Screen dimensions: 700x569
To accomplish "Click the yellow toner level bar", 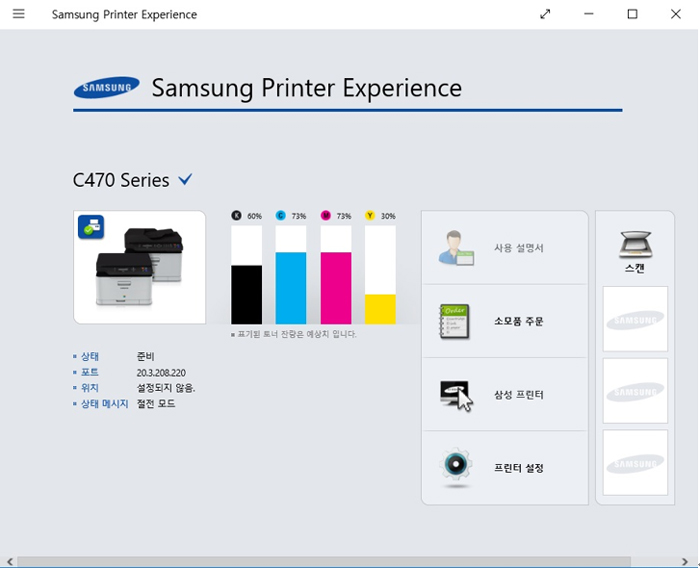I will [380, 274].
